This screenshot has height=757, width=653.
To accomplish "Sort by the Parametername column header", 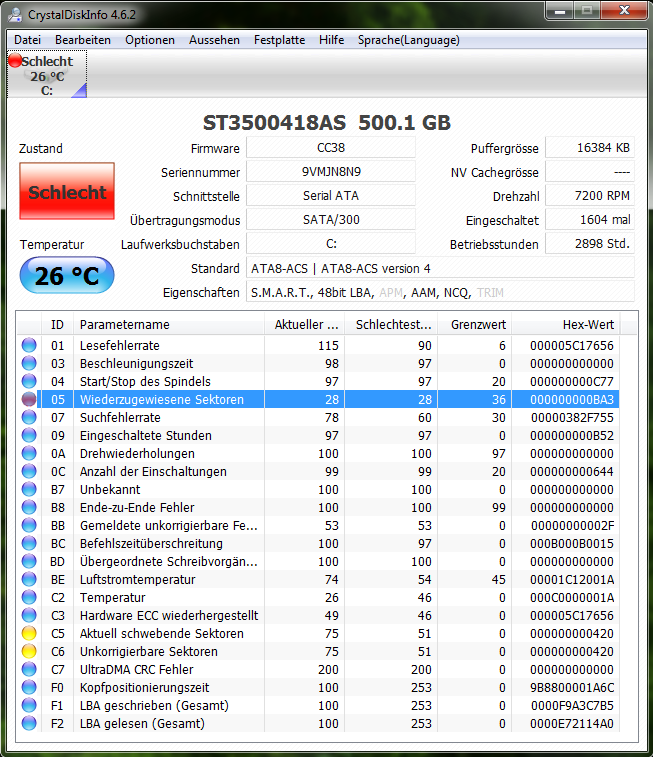I will click(x=169, y=324).
